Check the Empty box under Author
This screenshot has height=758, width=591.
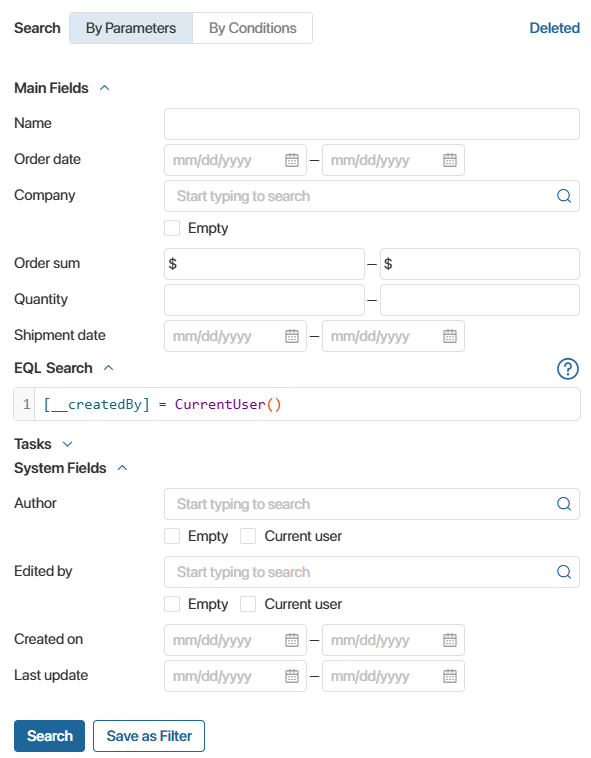(x=172, y=536)
